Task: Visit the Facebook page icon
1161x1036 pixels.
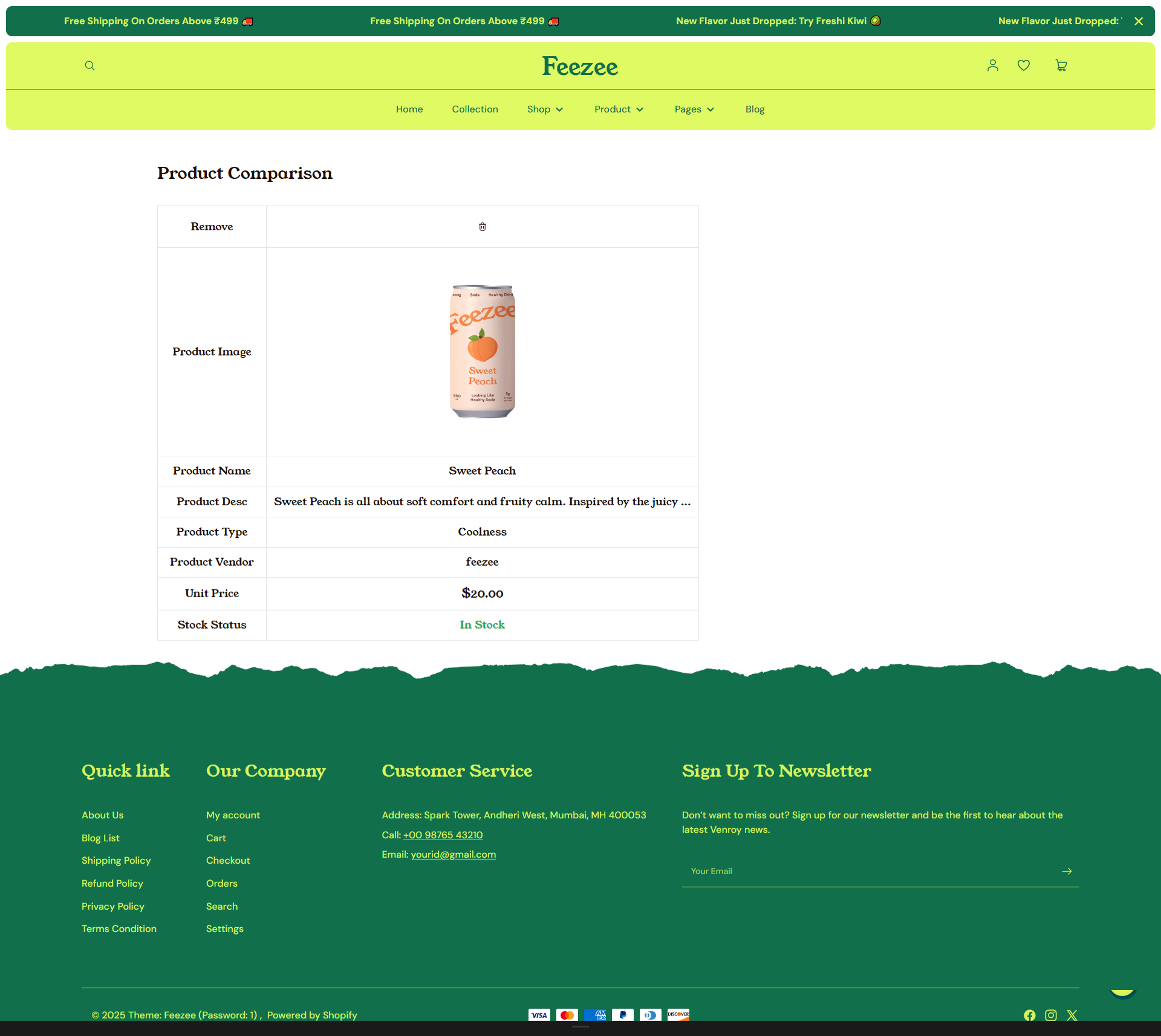Action: pos(1029,1015)
